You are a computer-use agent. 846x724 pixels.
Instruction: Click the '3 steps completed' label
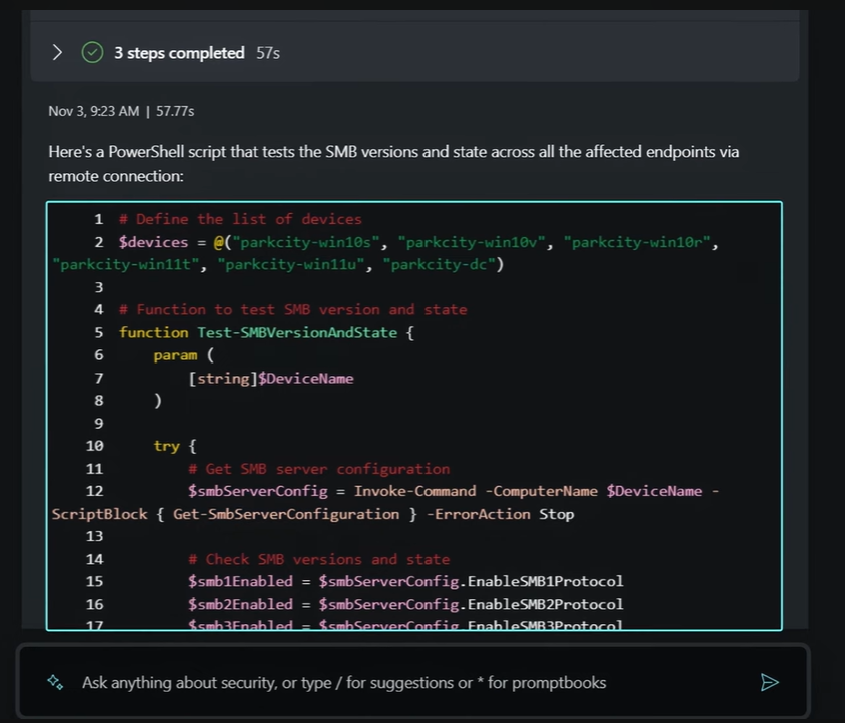click(179, 53)
